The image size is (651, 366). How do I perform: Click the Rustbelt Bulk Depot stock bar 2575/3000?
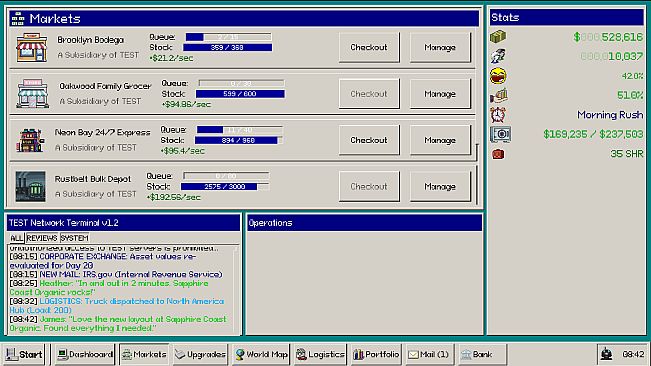coord(225,187)
